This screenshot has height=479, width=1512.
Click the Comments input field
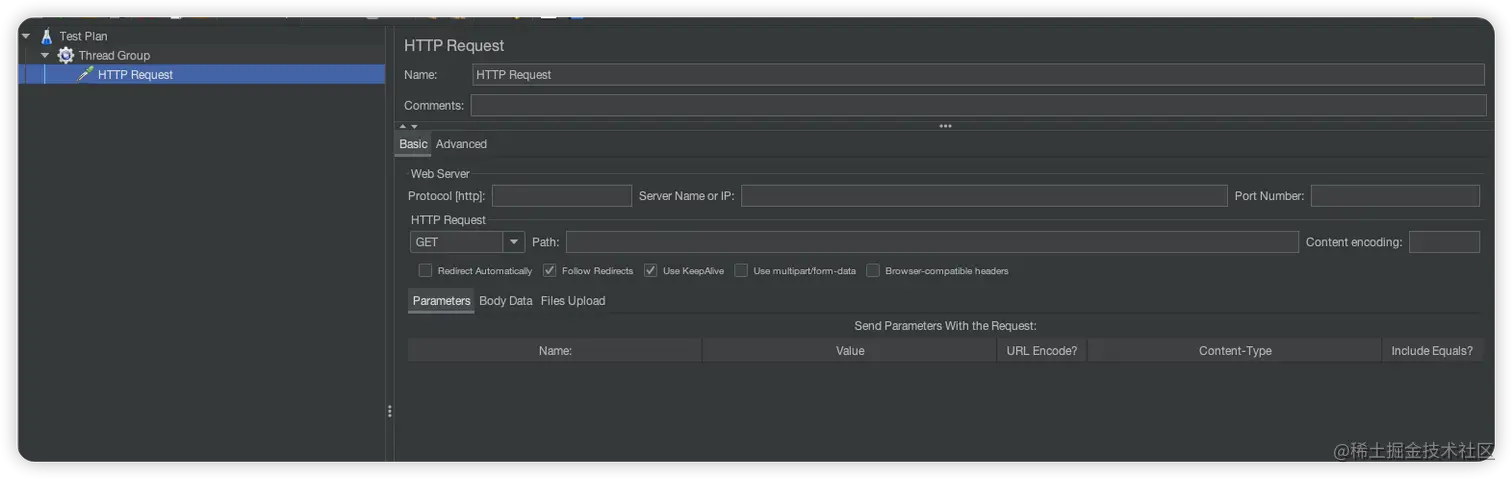click(978, 105)
